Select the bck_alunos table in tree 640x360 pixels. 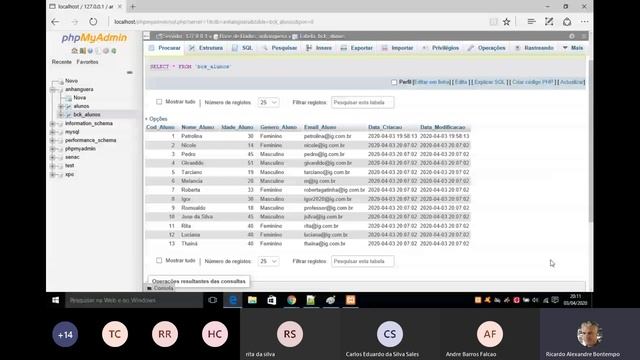87,115
